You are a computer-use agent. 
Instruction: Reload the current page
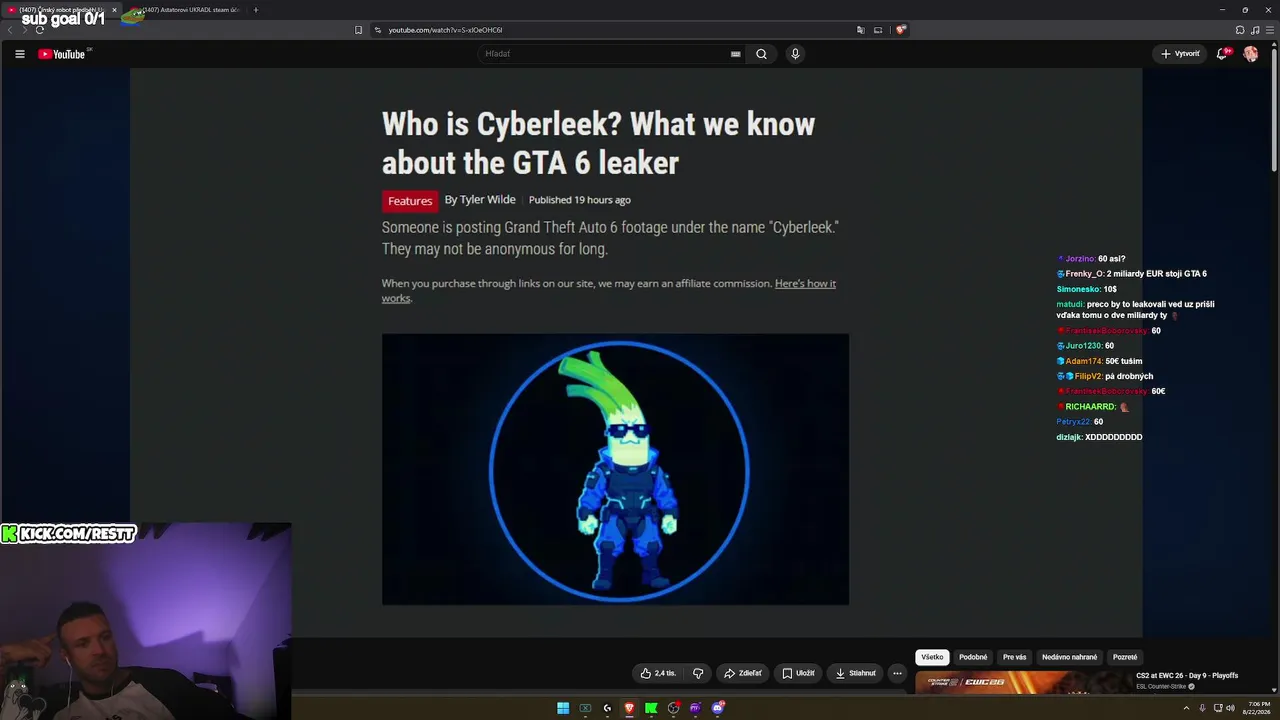coord(40,30)
